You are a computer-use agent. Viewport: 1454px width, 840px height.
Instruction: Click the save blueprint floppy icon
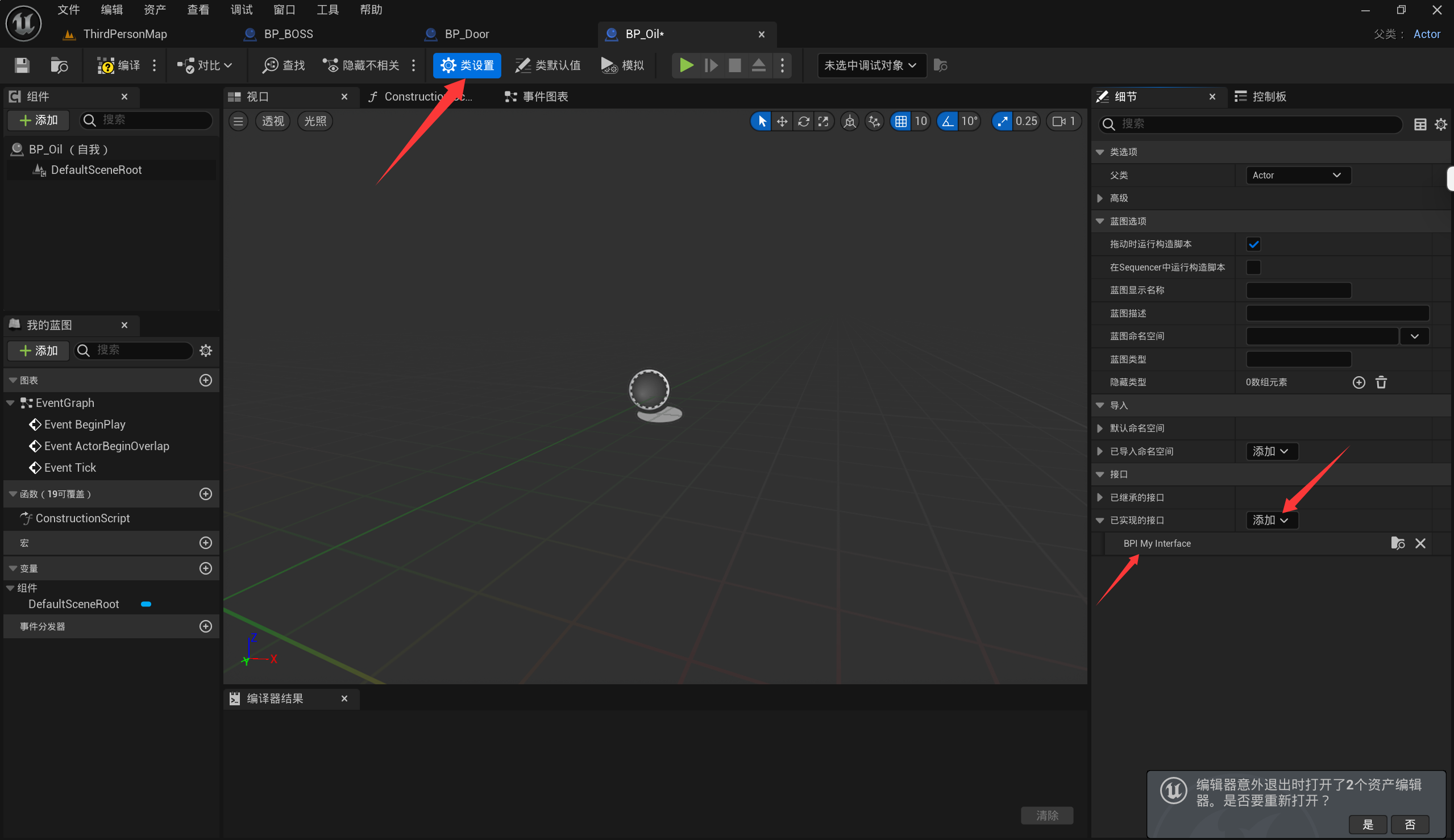click(22, 65)
